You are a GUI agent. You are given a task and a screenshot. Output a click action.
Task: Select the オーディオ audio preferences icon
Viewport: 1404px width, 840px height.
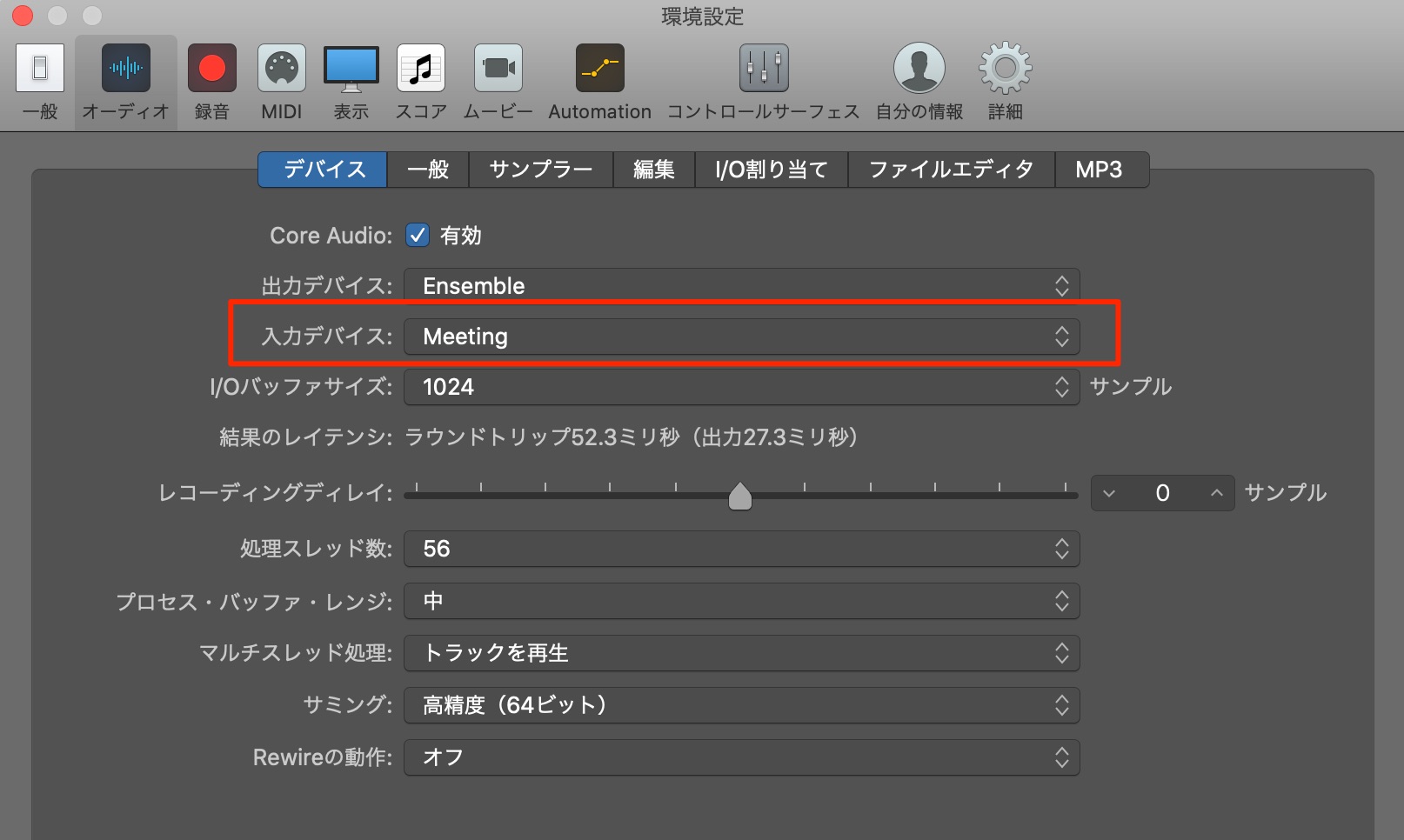click(x=126, y=83)
